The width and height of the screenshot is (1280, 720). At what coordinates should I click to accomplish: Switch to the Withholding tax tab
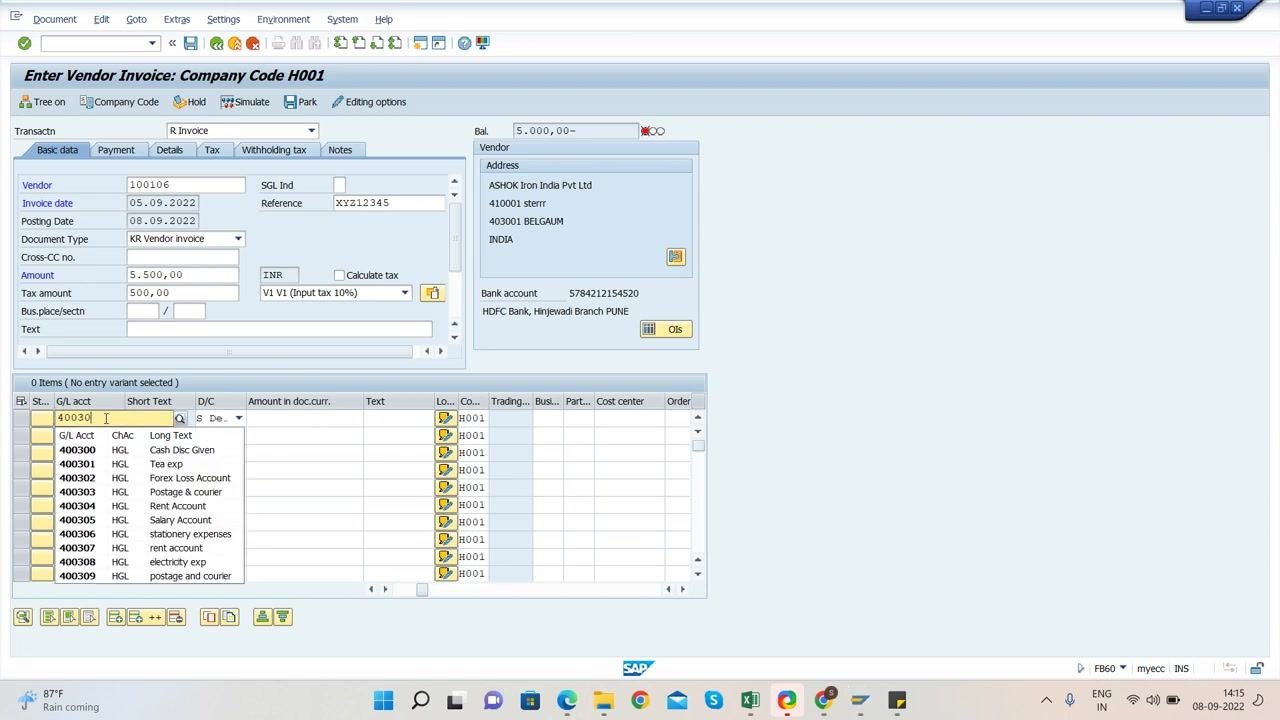point(273,150)
